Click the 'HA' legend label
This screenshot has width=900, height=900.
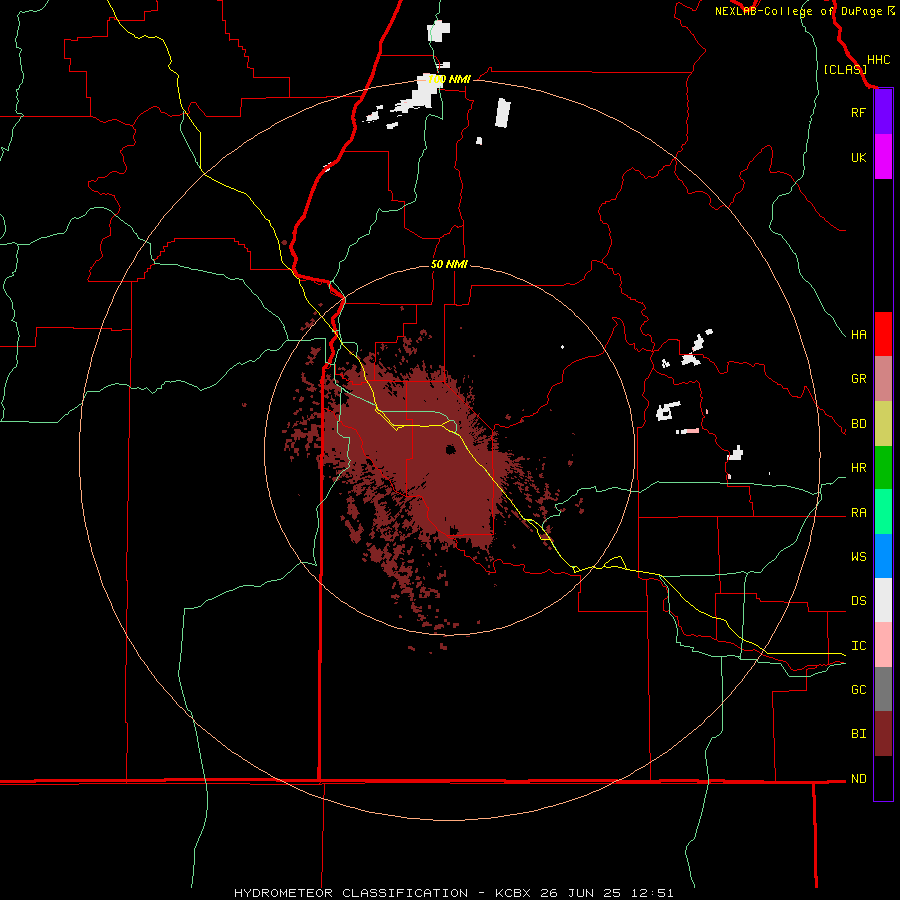click(x=858, y=335)
